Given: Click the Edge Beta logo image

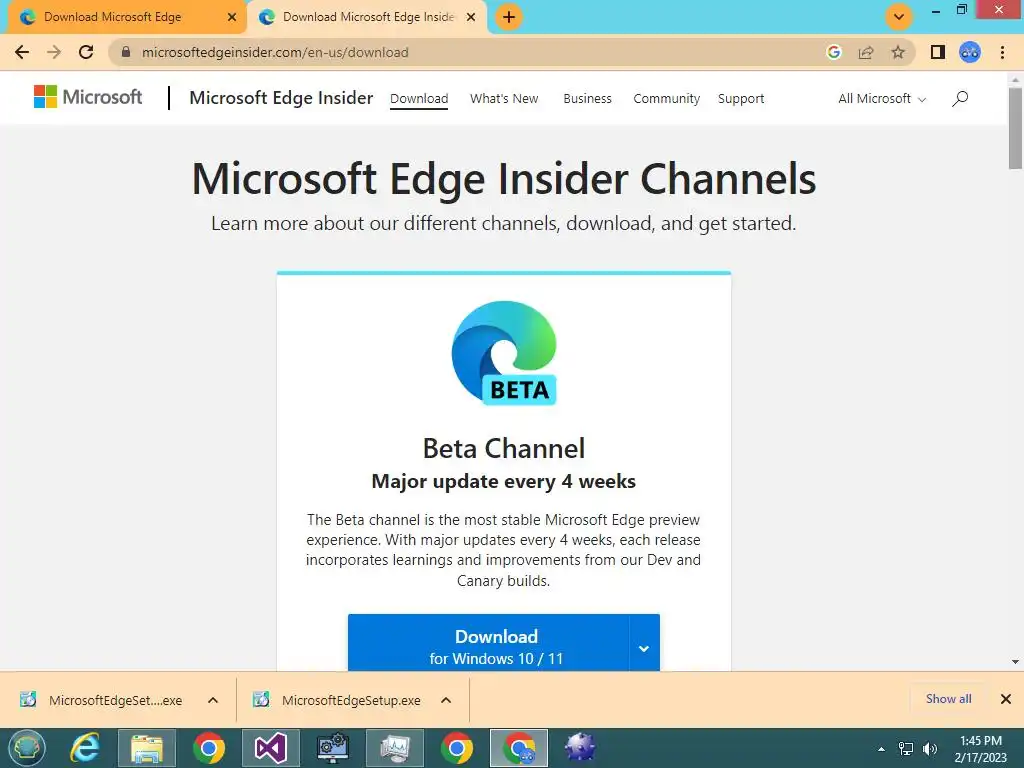Looking at the screenshot, I should coord(504,353).
